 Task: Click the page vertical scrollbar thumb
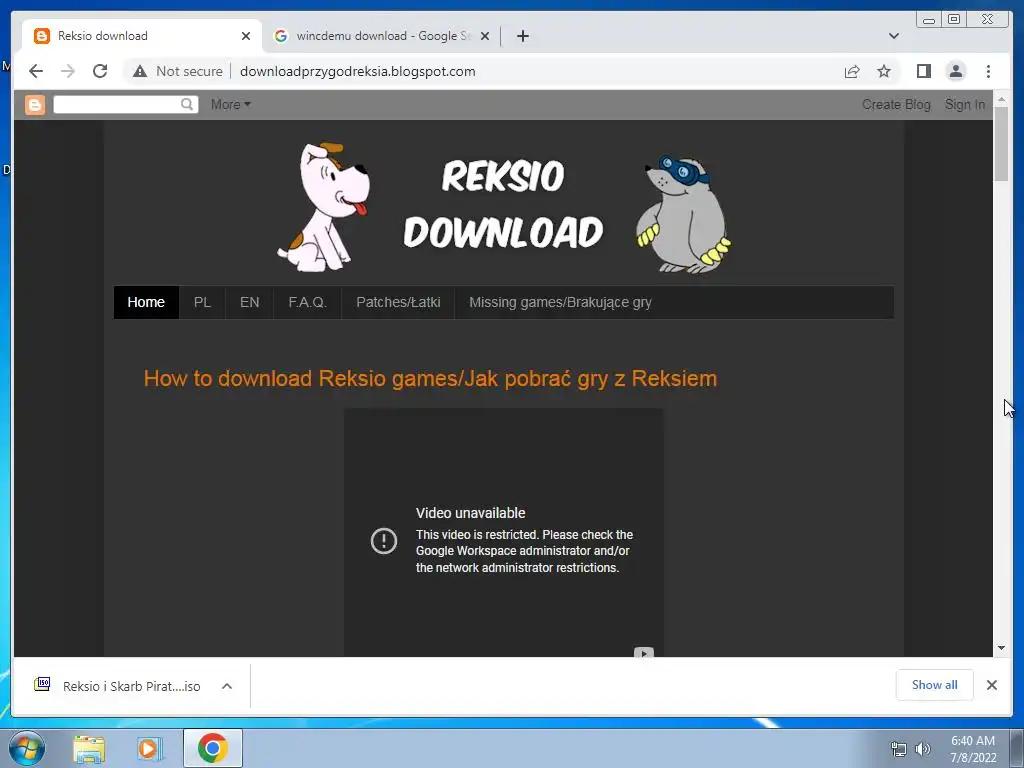[1001, 144]
